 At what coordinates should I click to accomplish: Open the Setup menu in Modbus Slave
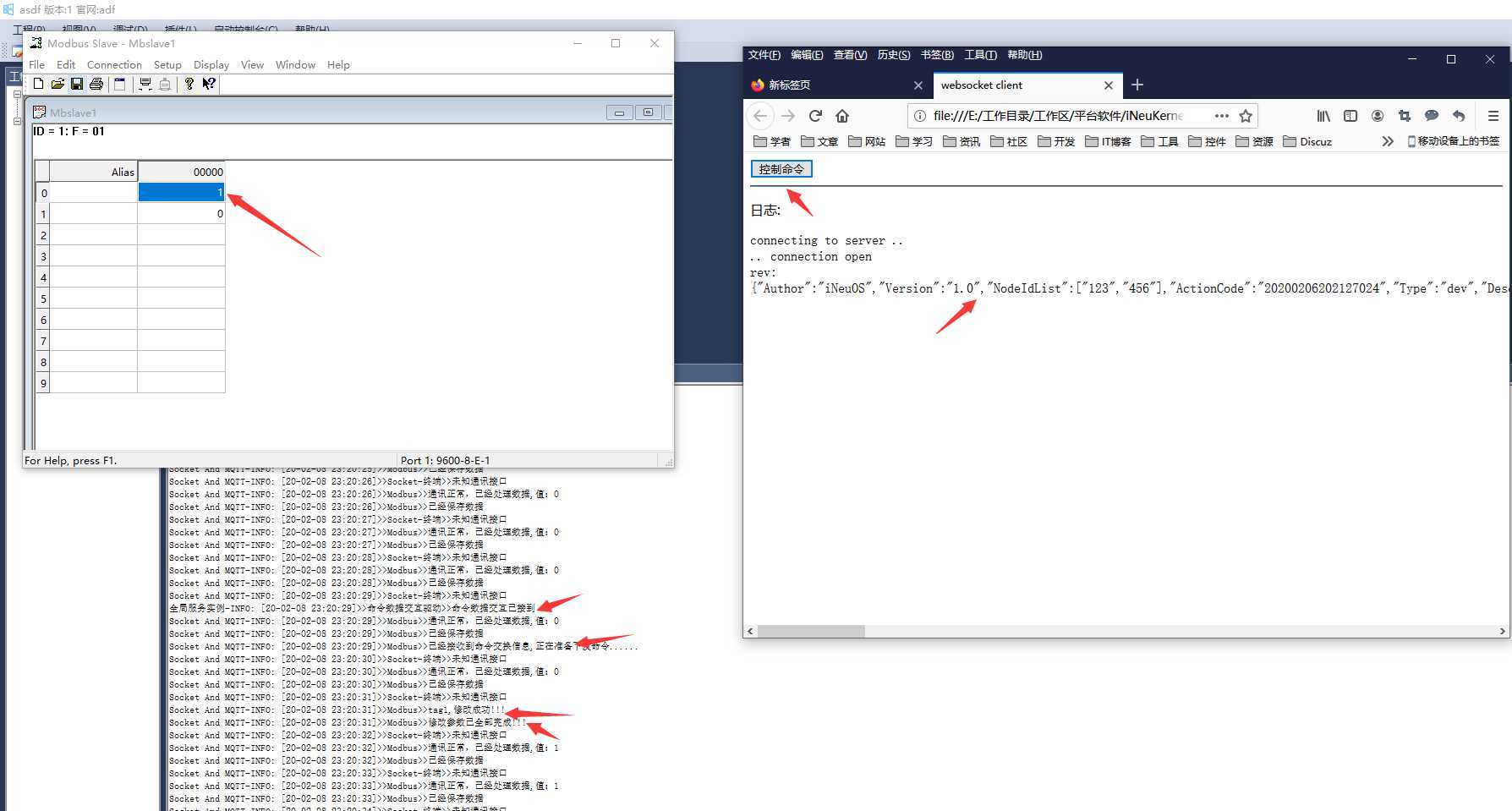[167, 64]
